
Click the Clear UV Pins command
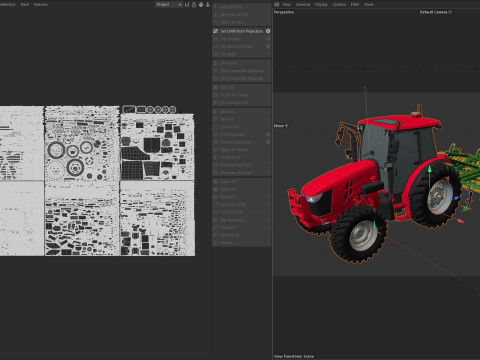point(241,22)
